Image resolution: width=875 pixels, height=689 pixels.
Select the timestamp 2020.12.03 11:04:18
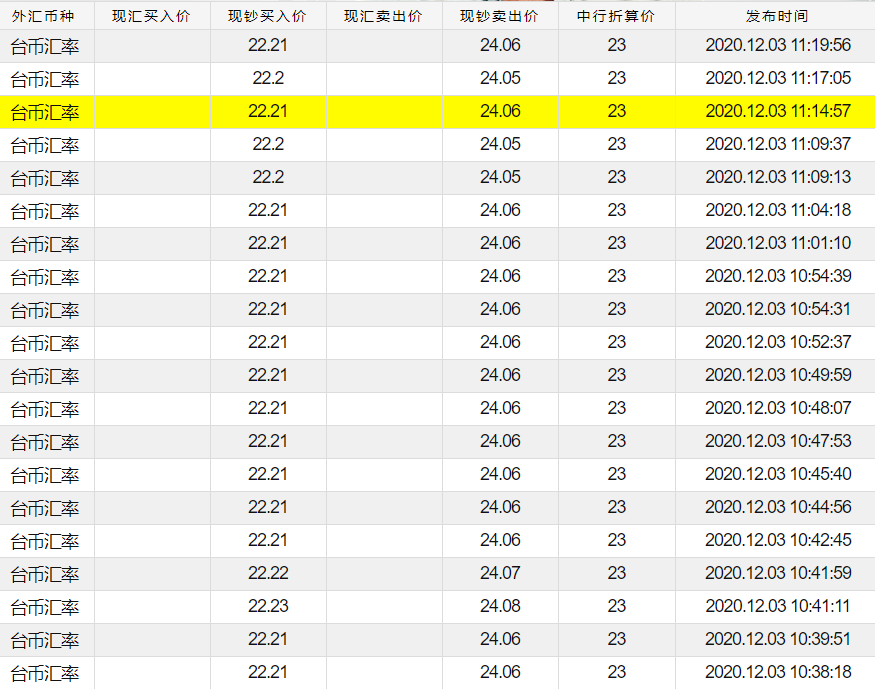pyautogui.click(x=778, y=211)
